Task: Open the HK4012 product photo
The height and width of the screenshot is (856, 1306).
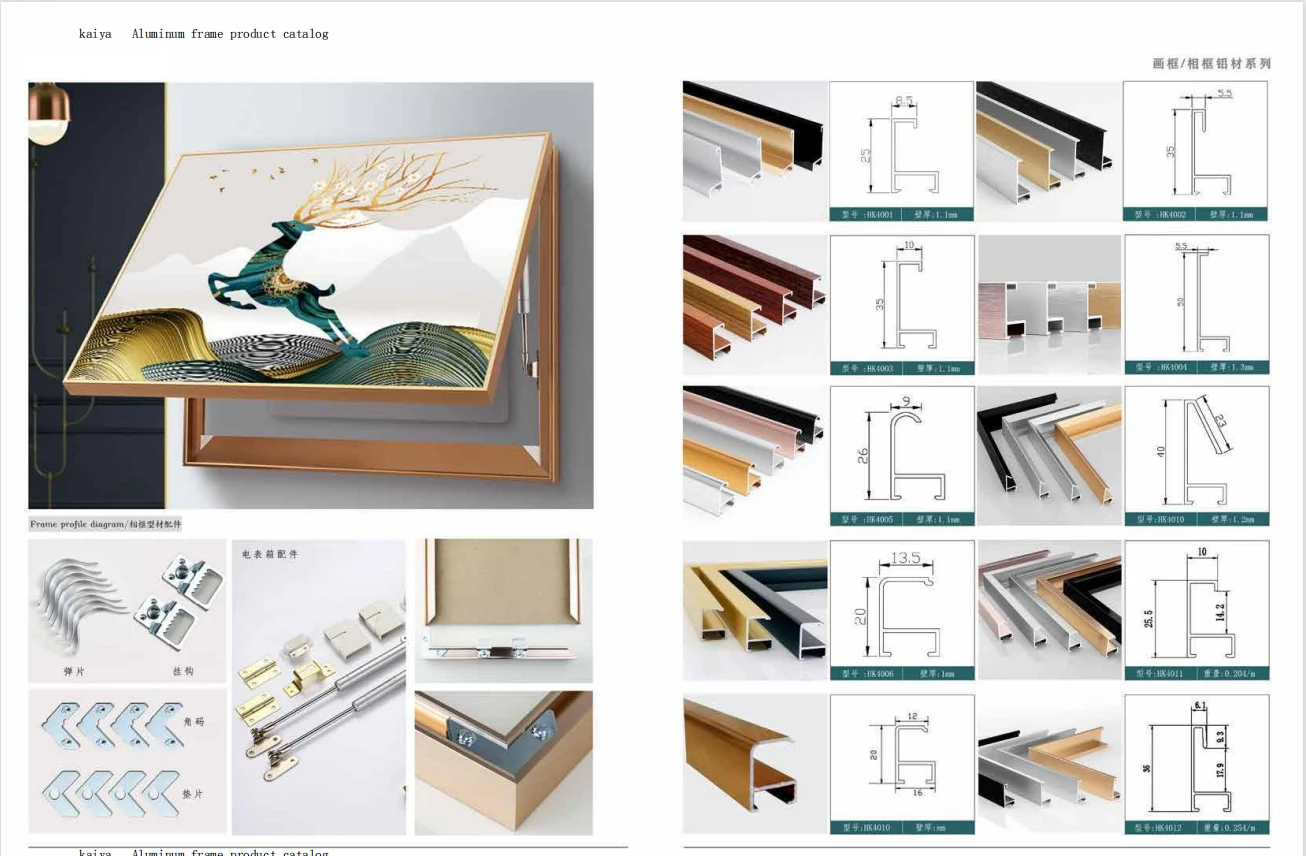Action: pos(1049,765)
